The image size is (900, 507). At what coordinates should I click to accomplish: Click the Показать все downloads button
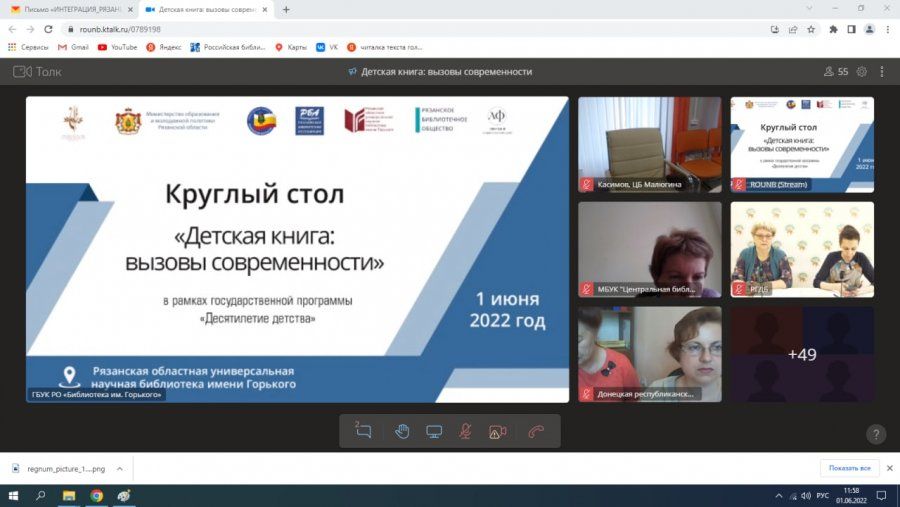pyautogui.click(x=850, y=468)
